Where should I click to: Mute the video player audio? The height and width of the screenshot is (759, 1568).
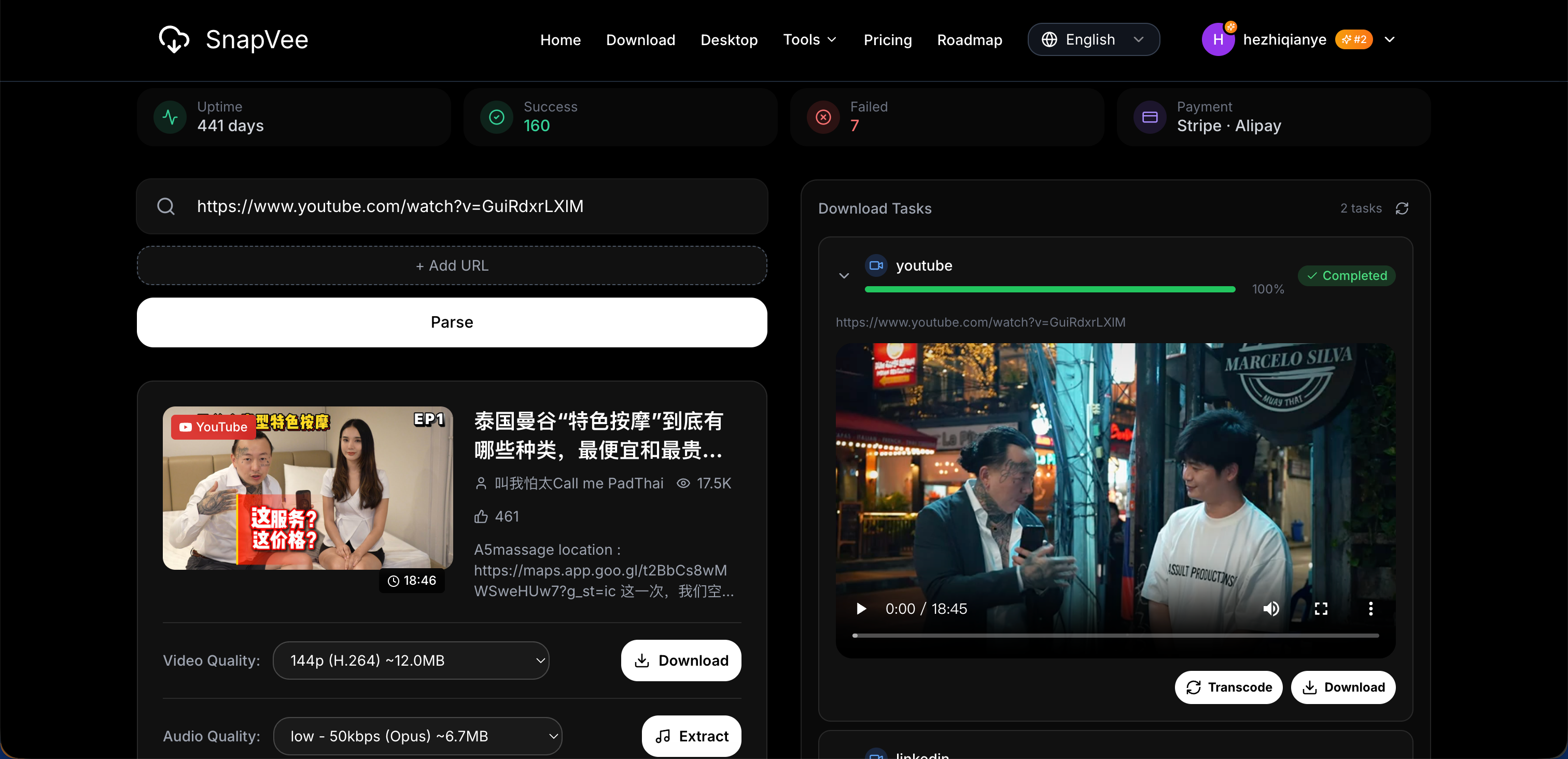(1271, 608)
